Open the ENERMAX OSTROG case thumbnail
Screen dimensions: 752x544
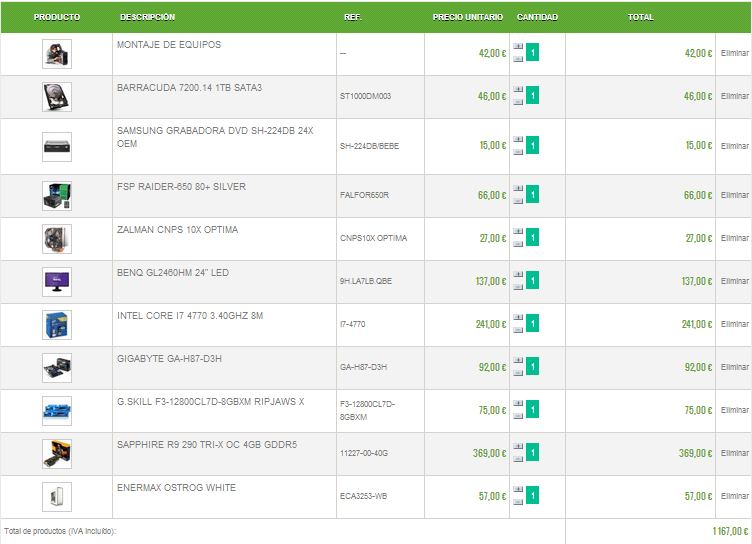57,497
